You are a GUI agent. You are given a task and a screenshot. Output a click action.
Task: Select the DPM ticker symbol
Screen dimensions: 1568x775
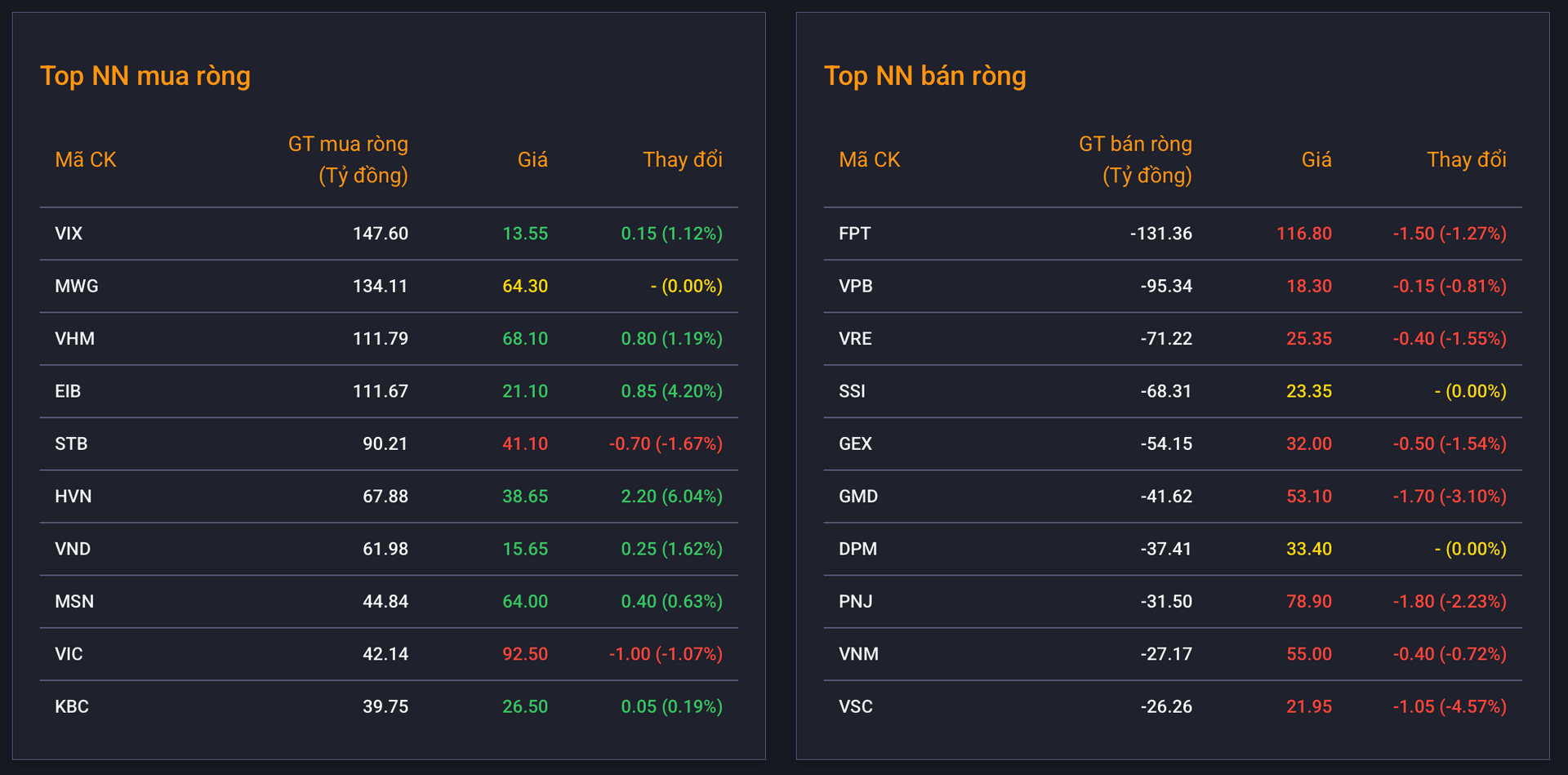click(857, 549)
